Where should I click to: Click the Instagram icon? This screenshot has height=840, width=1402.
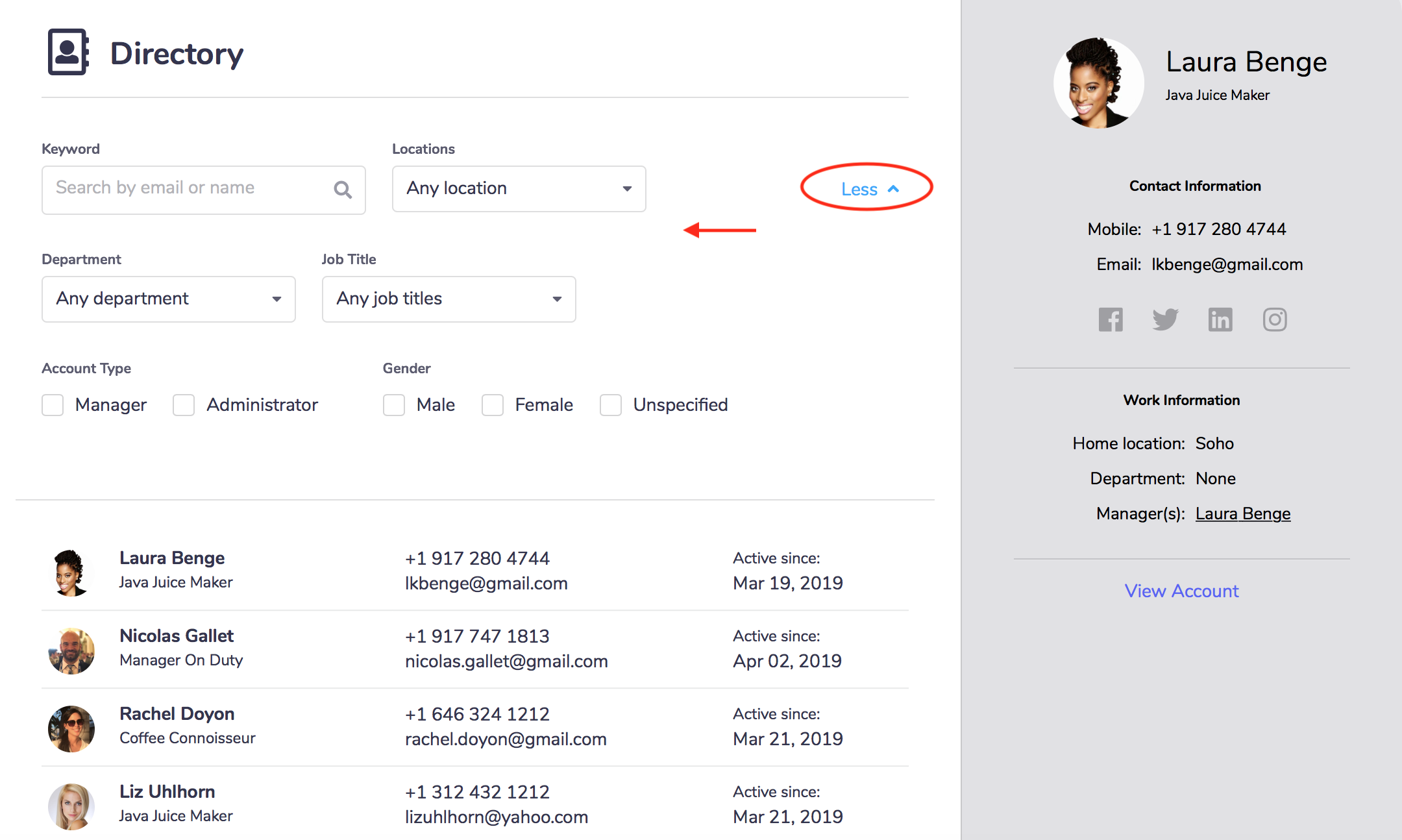(1275, 319)
